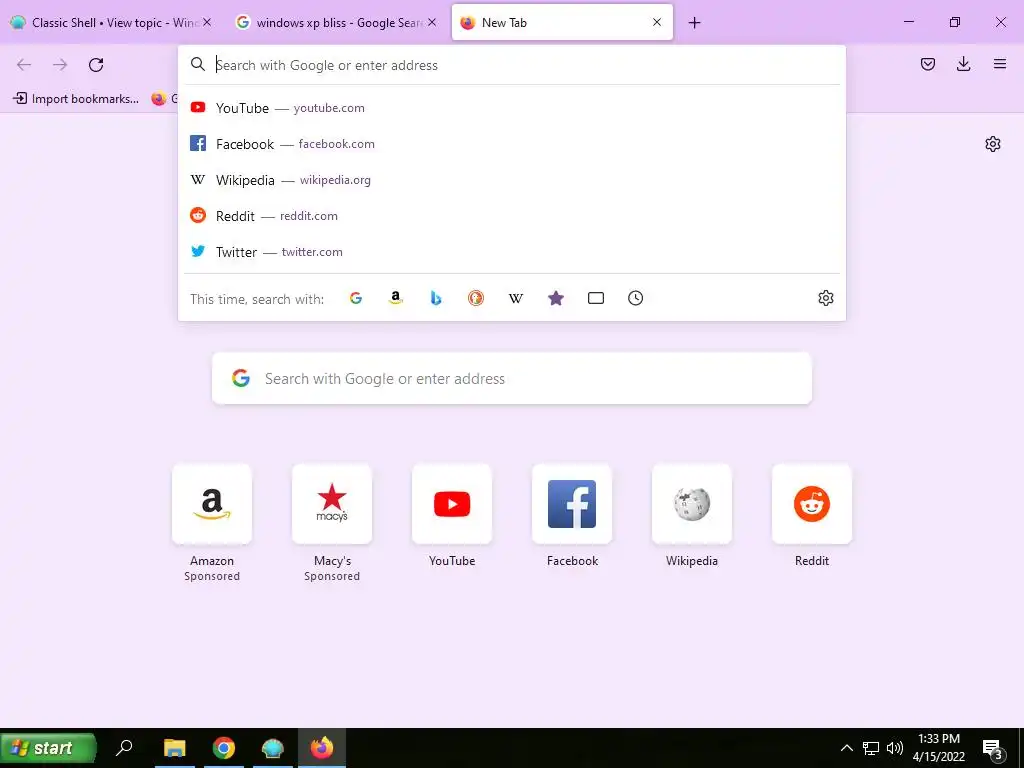Choose Facebook suggestion in address dropdown
The height and width of the screenshot is (768, 1024).
(511, 144)
